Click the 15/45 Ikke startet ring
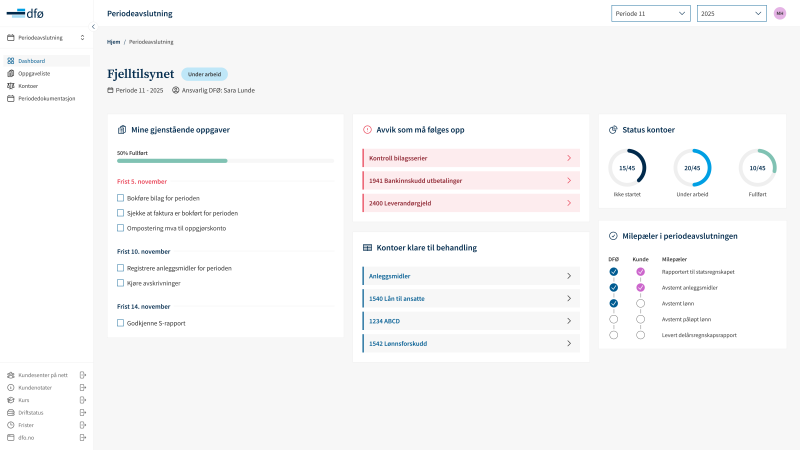This screenshot has width=800, height=450. point(627,168)
